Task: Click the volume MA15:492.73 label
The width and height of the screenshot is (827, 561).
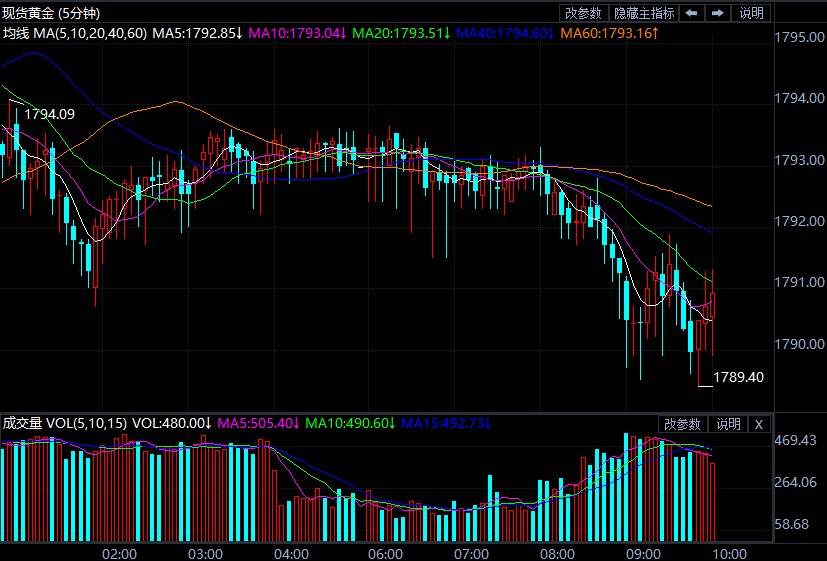Action: tap(446, 423)
